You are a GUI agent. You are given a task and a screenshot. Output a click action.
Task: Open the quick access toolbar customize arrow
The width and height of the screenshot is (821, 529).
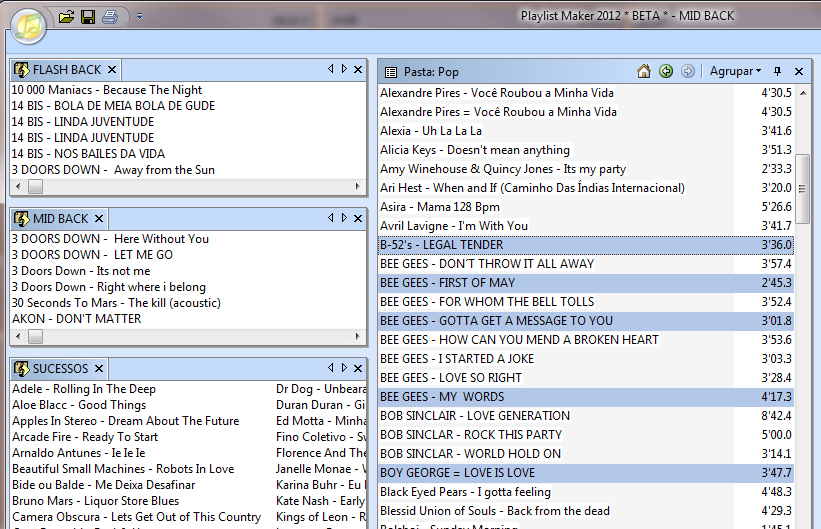139,17
